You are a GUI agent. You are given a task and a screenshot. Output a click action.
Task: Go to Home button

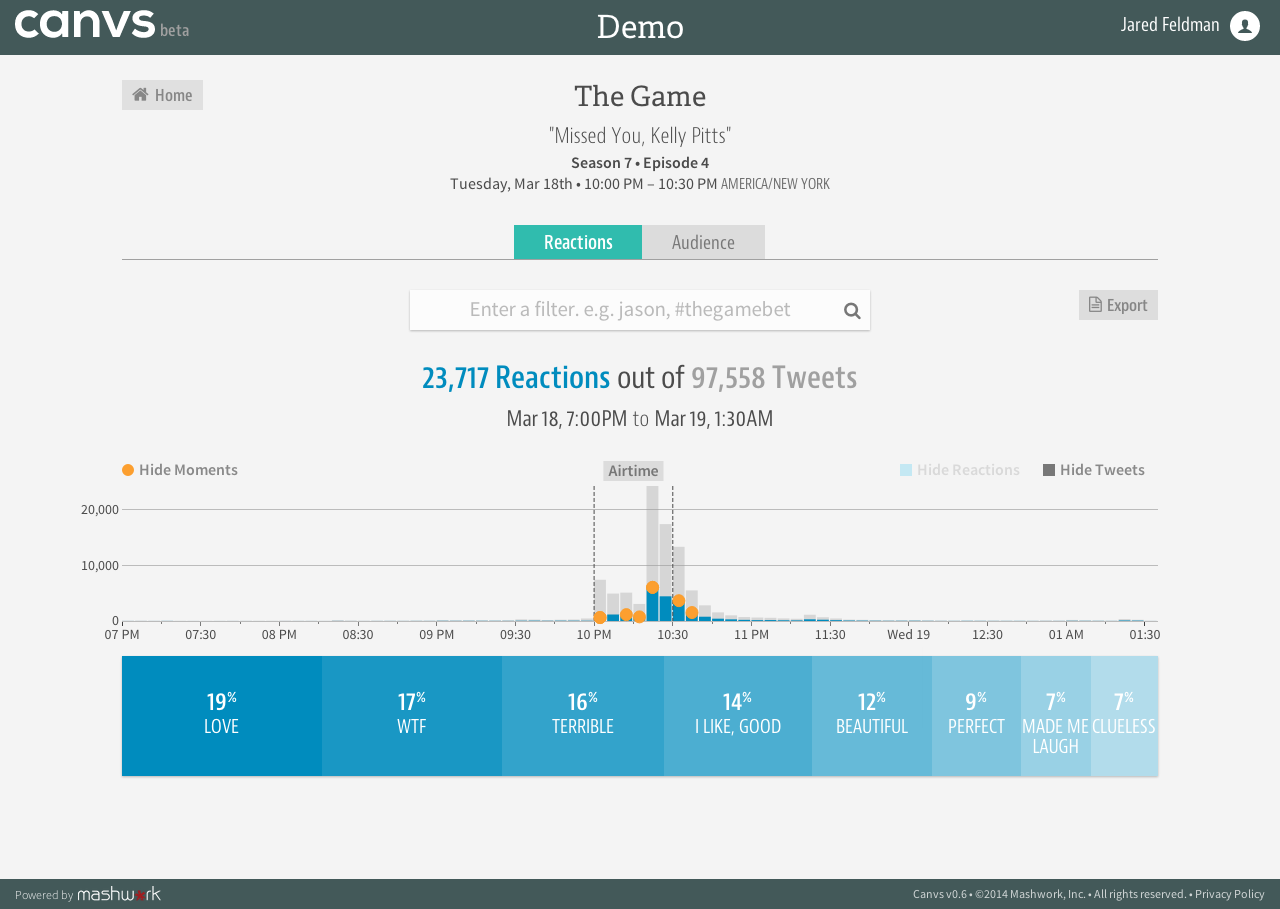point(162,95)
